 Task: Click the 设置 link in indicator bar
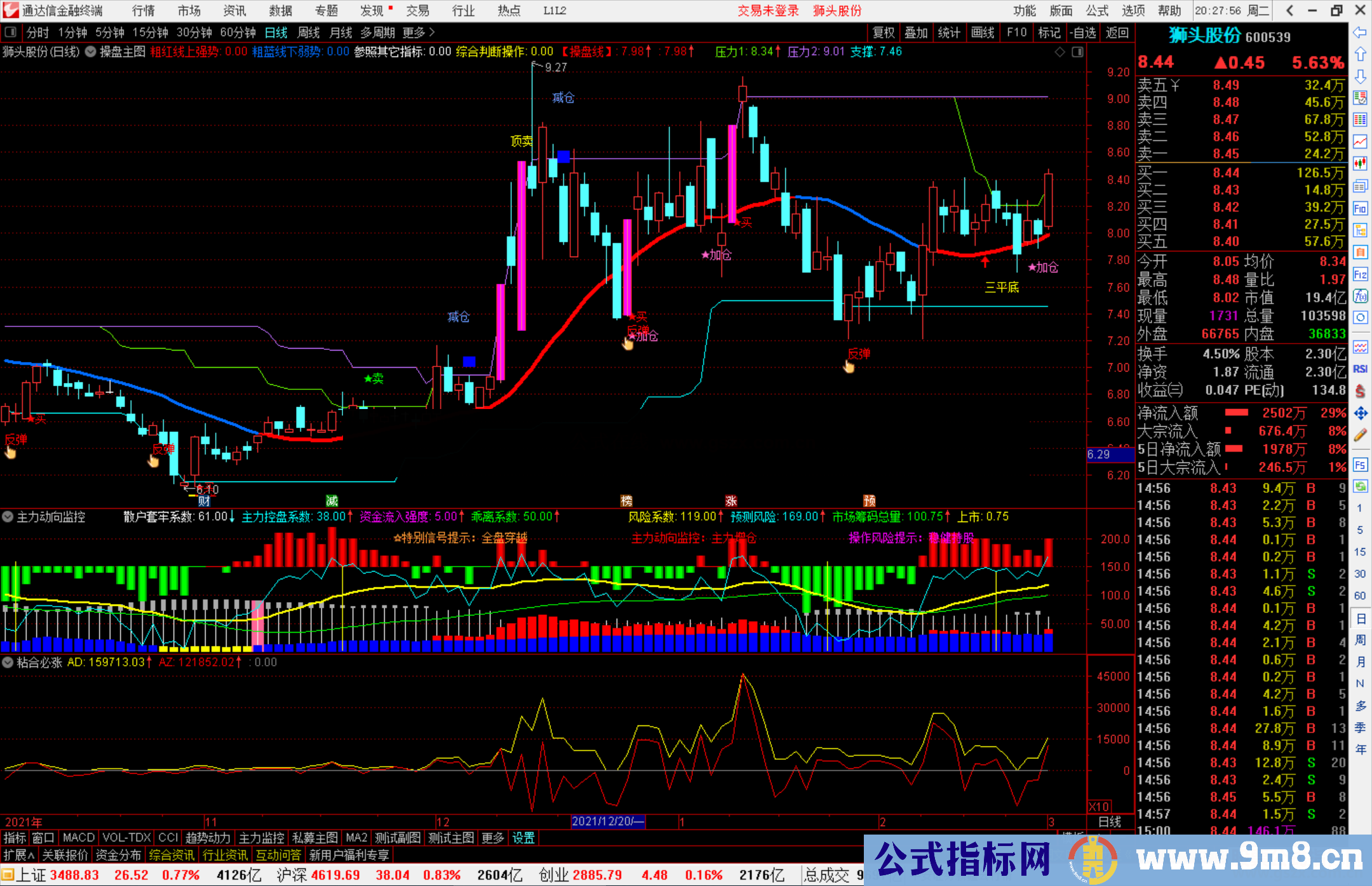tap(523, 838)
